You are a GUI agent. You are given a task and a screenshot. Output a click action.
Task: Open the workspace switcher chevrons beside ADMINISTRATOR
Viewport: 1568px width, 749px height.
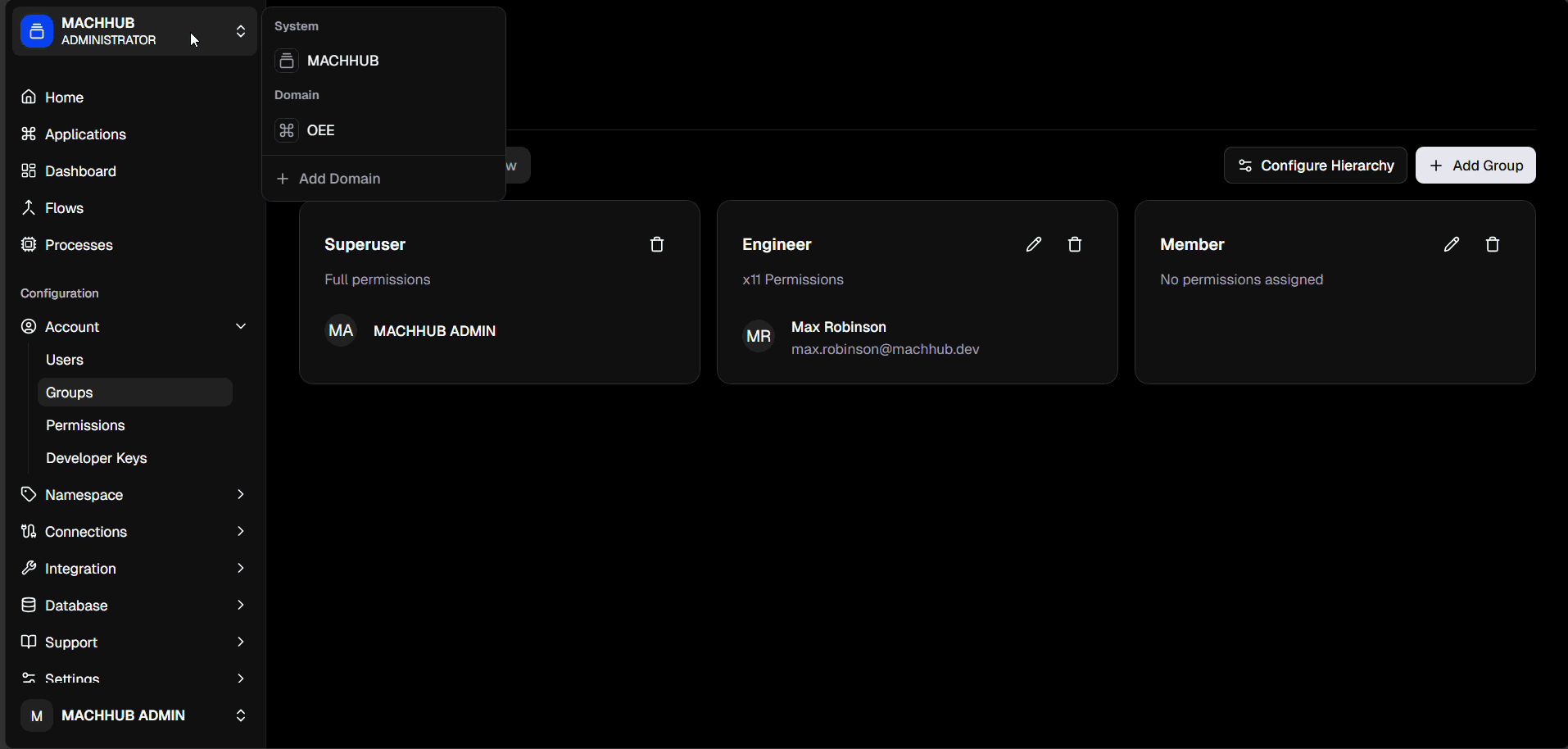click(x=241, y=31)
